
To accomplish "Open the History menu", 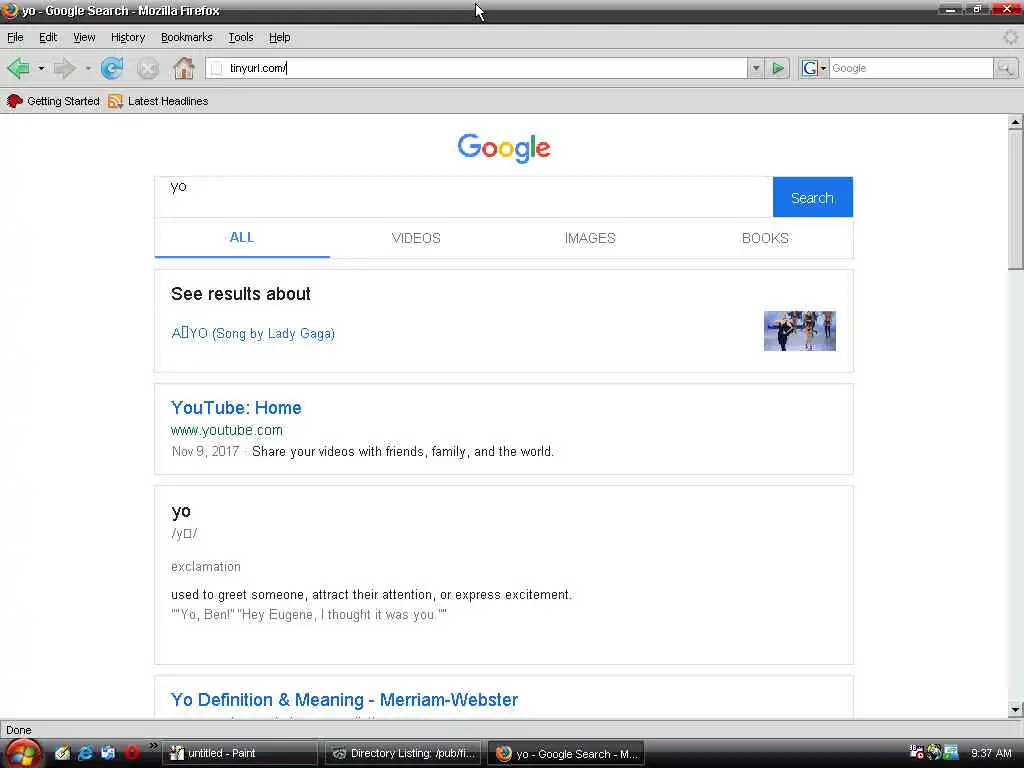I will click(x=128, y=37).
